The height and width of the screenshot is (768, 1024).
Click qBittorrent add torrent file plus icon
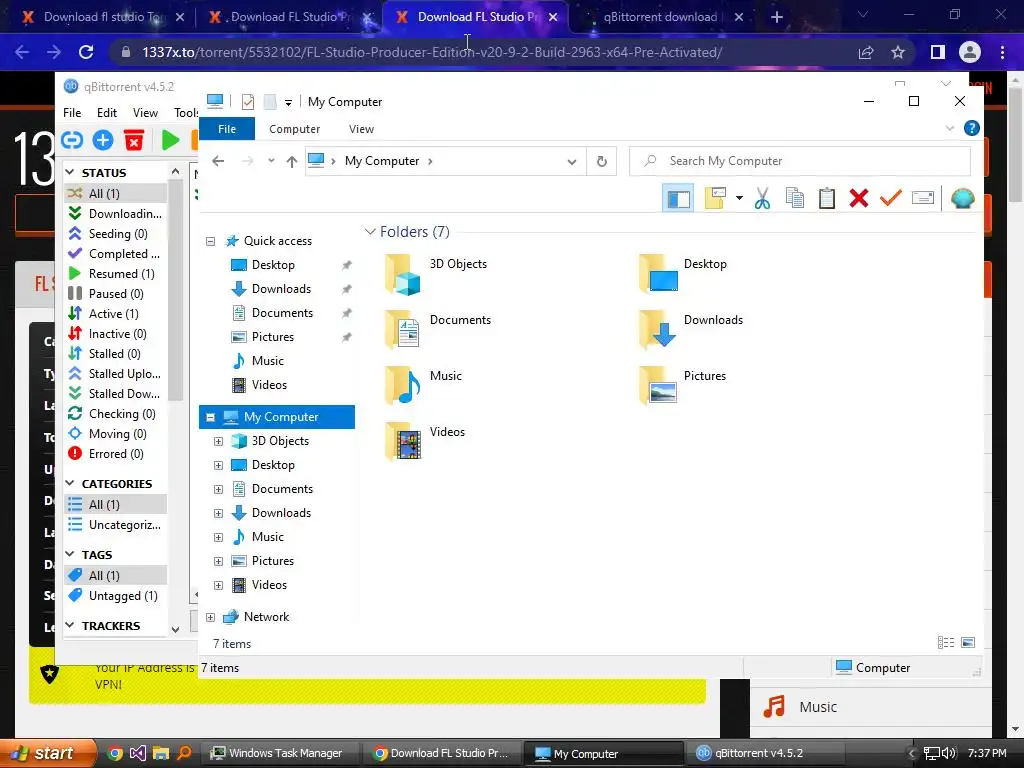coord(103,140)
